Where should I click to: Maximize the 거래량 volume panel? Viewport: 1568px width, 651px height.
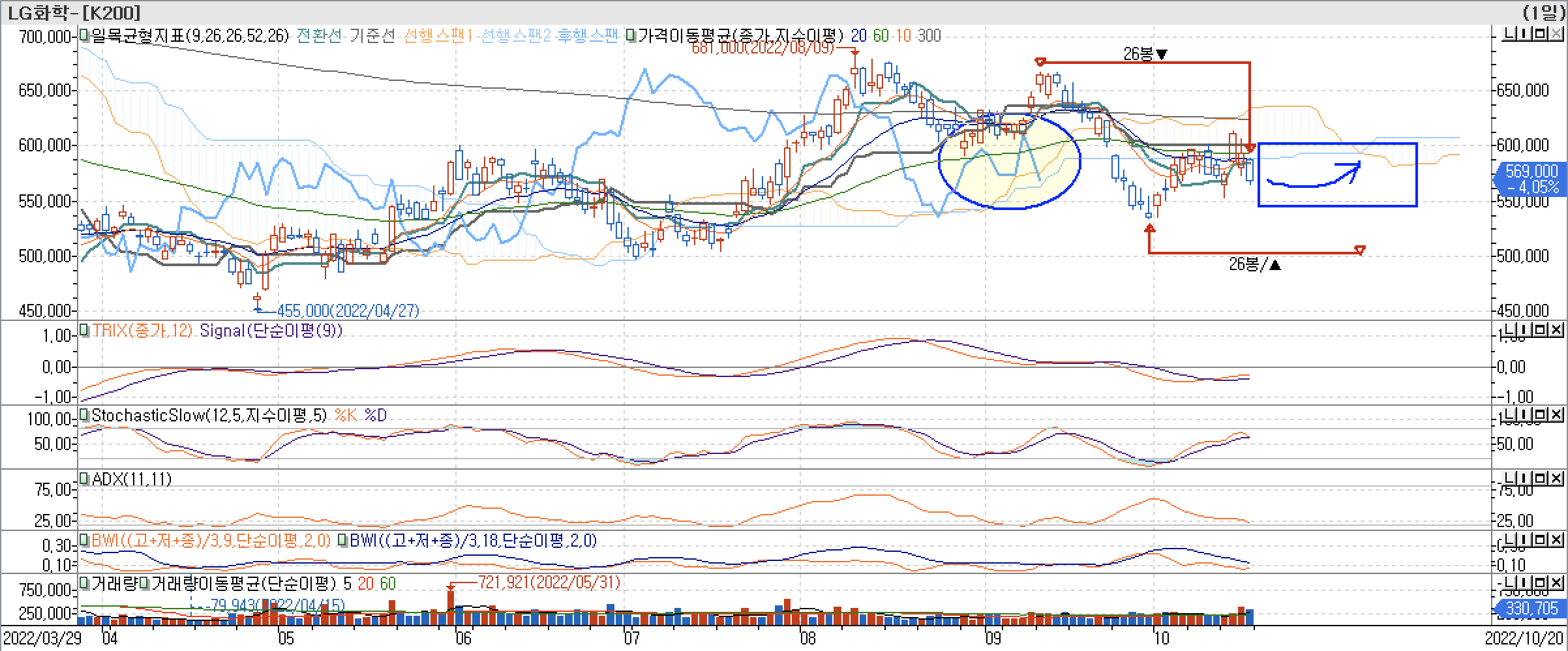coord(1540,583)
